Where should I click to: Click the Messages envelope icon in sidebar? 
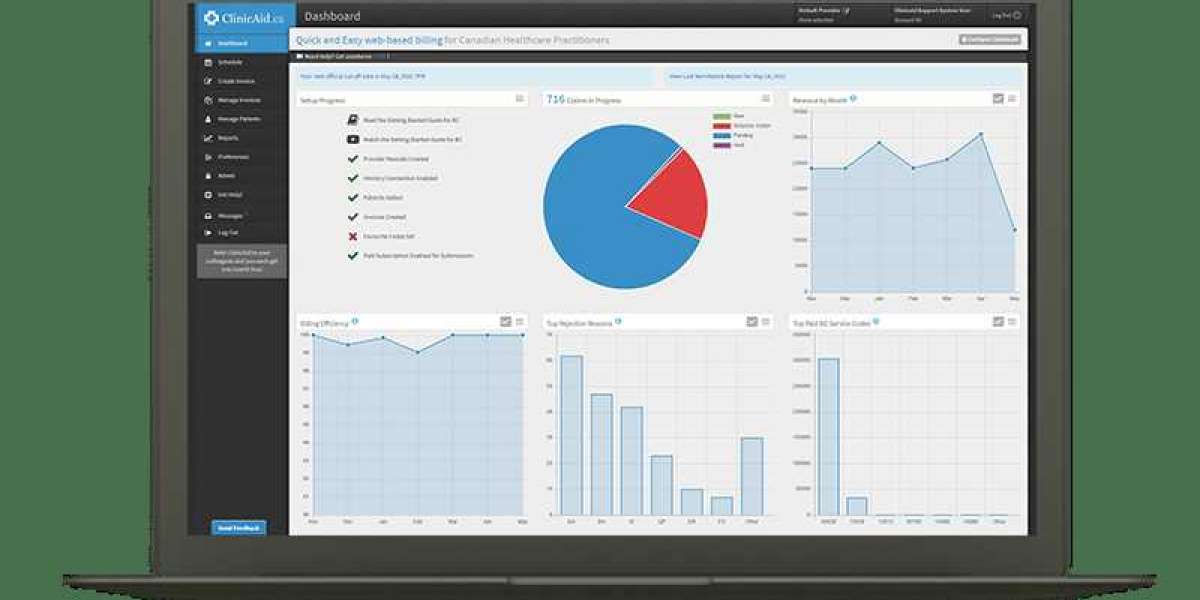tap(208, 216)
